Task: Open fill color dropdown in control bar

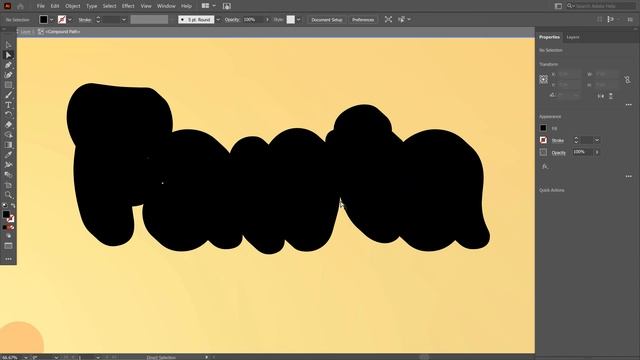Action: coord(51,20)
